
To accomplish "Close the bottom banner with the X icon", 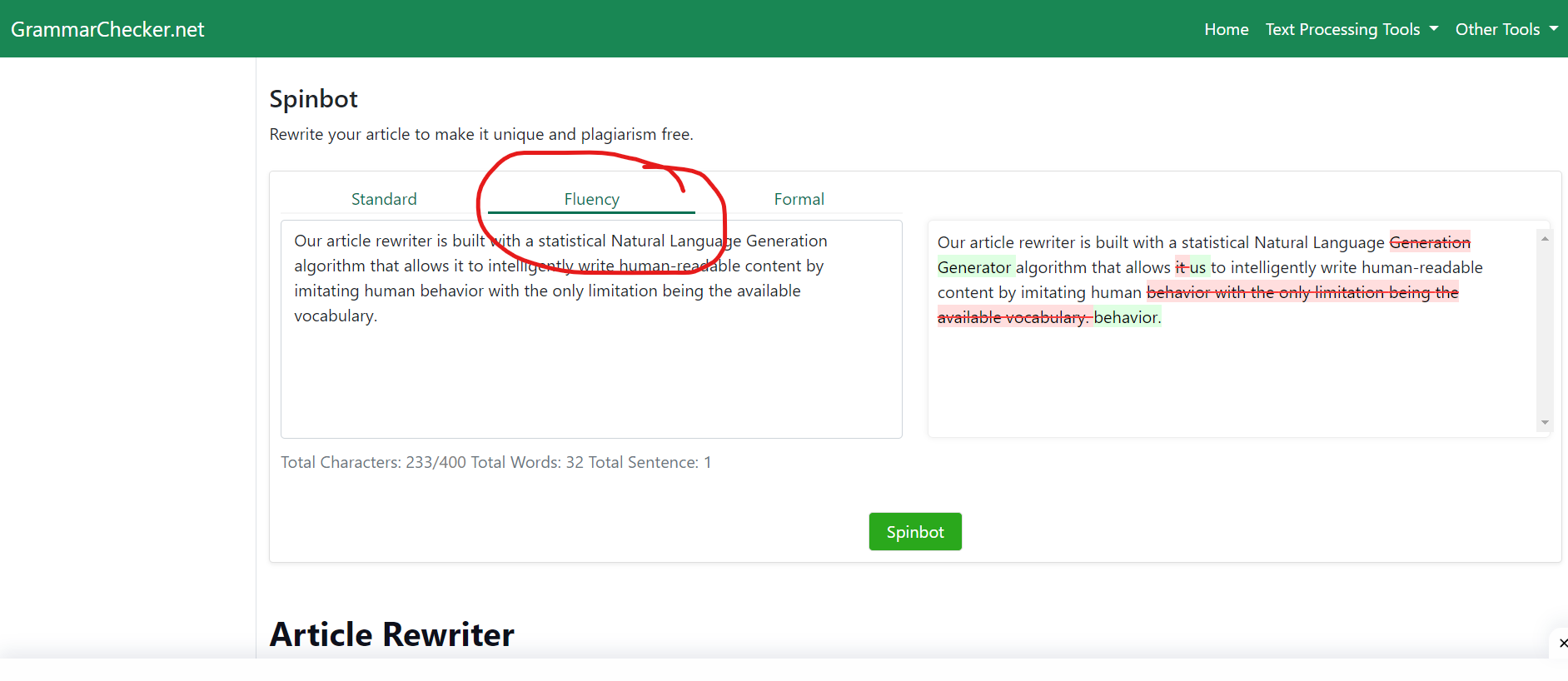I will [1562, 643].
